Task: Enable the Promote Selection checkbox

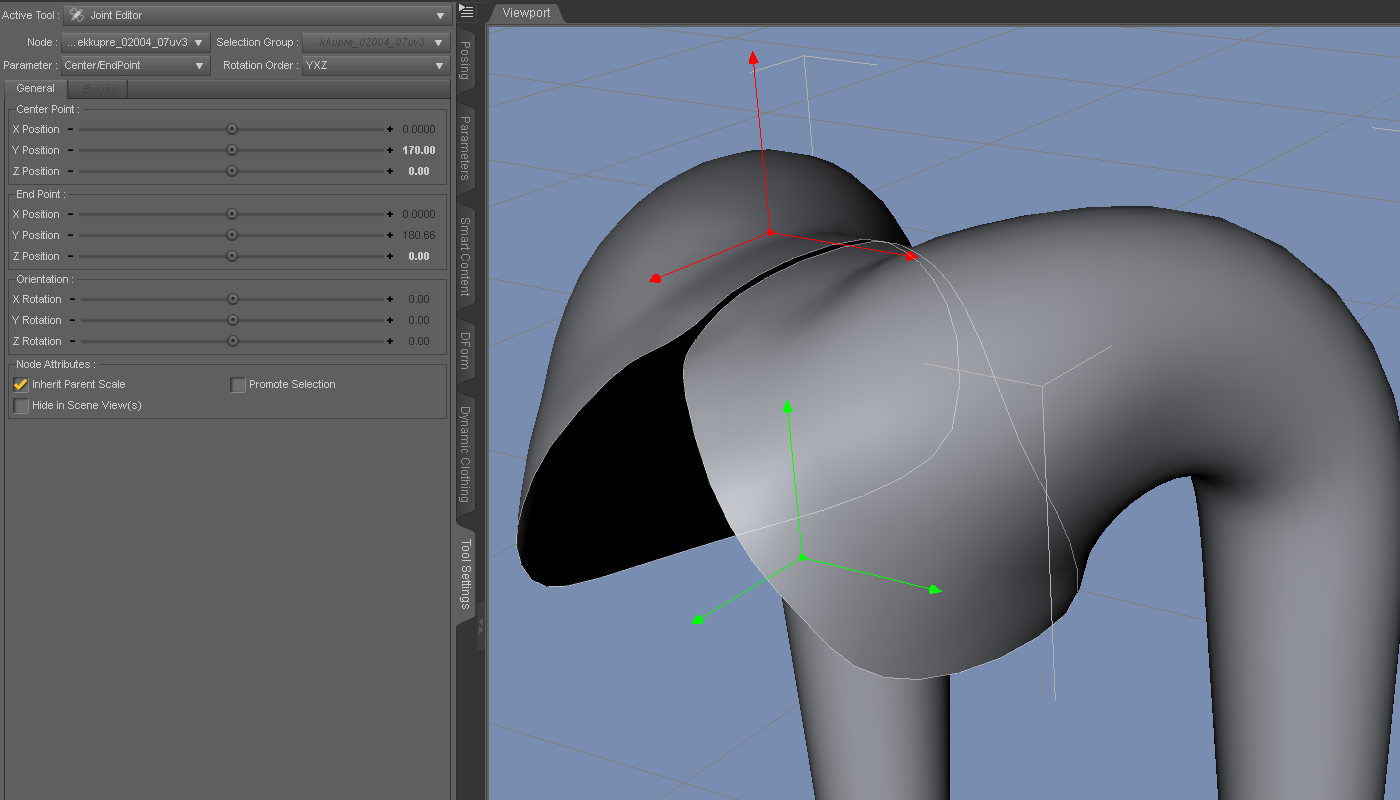Action: click(238, 385)
